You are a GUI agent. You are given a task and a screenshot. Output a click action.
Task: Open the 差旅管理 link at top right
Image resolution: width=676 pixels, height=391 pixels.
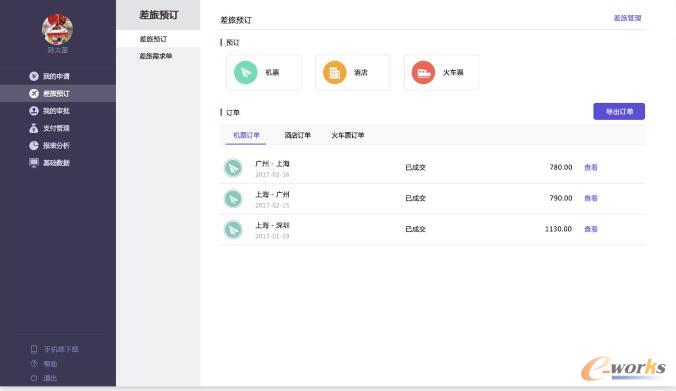point(627,18)
